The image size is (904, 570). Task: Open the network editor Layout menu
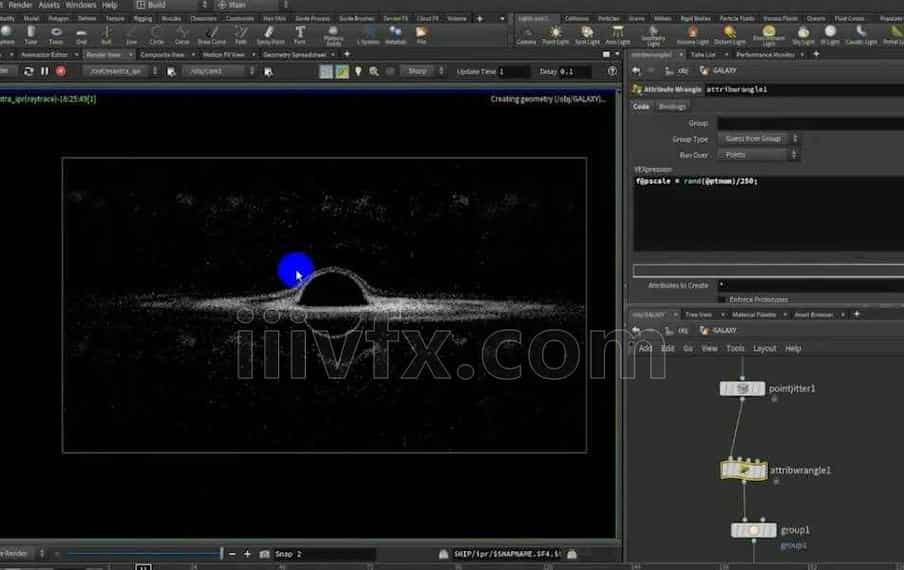coord(764,348)
